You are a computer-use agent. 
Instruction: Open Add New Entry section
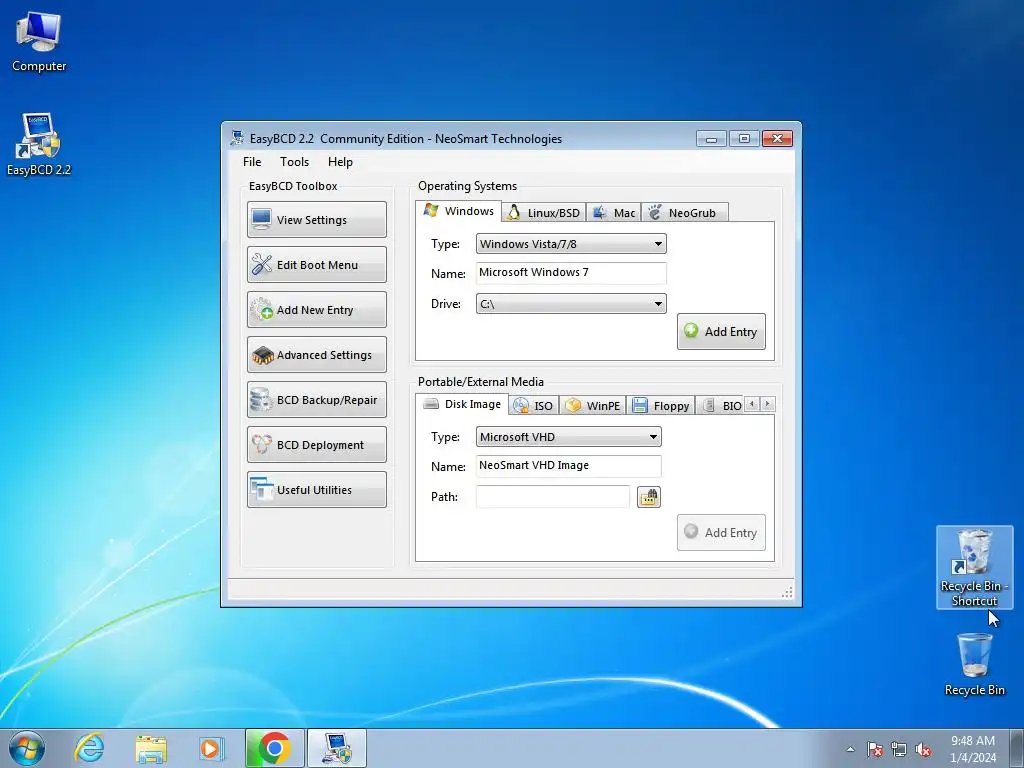click(317, 310)
